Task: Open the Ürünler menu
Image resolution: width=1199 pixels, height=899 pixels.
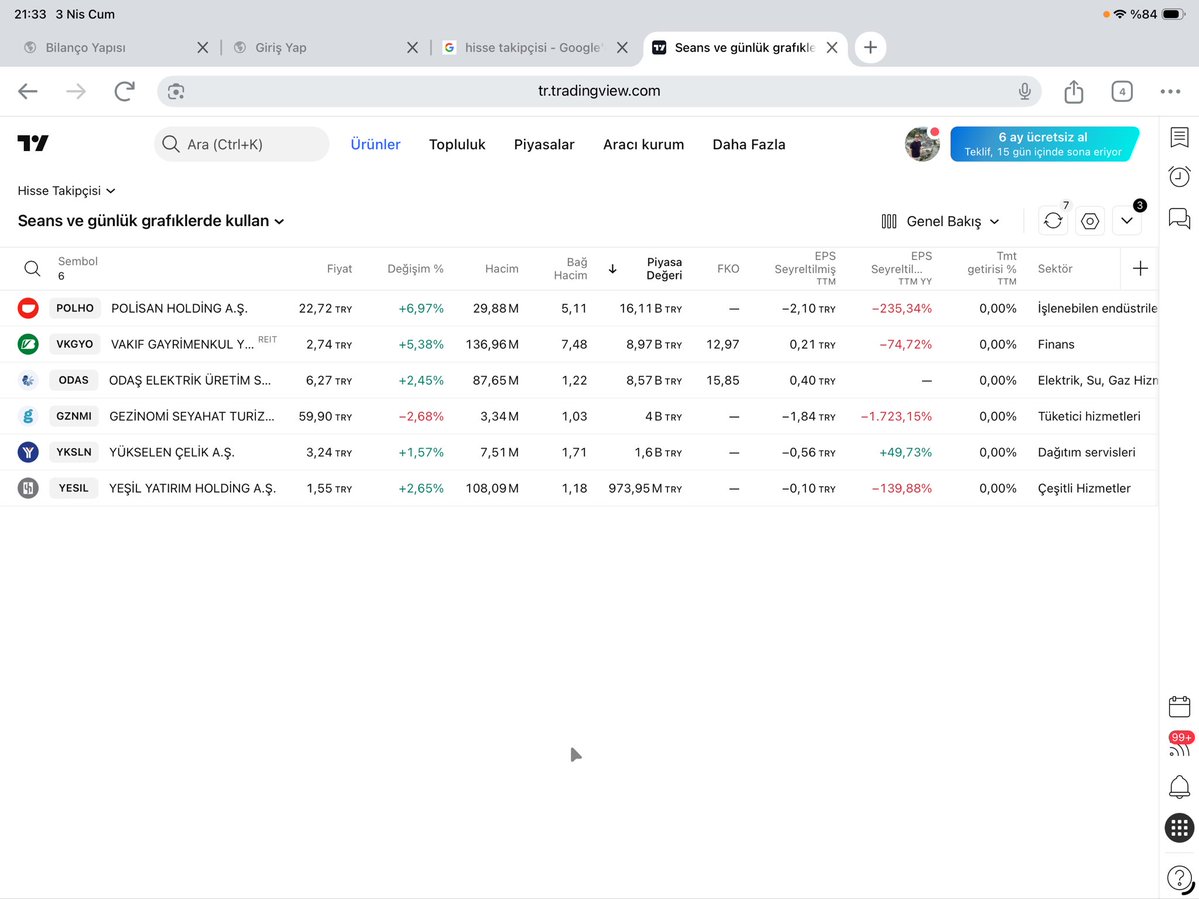Action: (x=375, y=144)
